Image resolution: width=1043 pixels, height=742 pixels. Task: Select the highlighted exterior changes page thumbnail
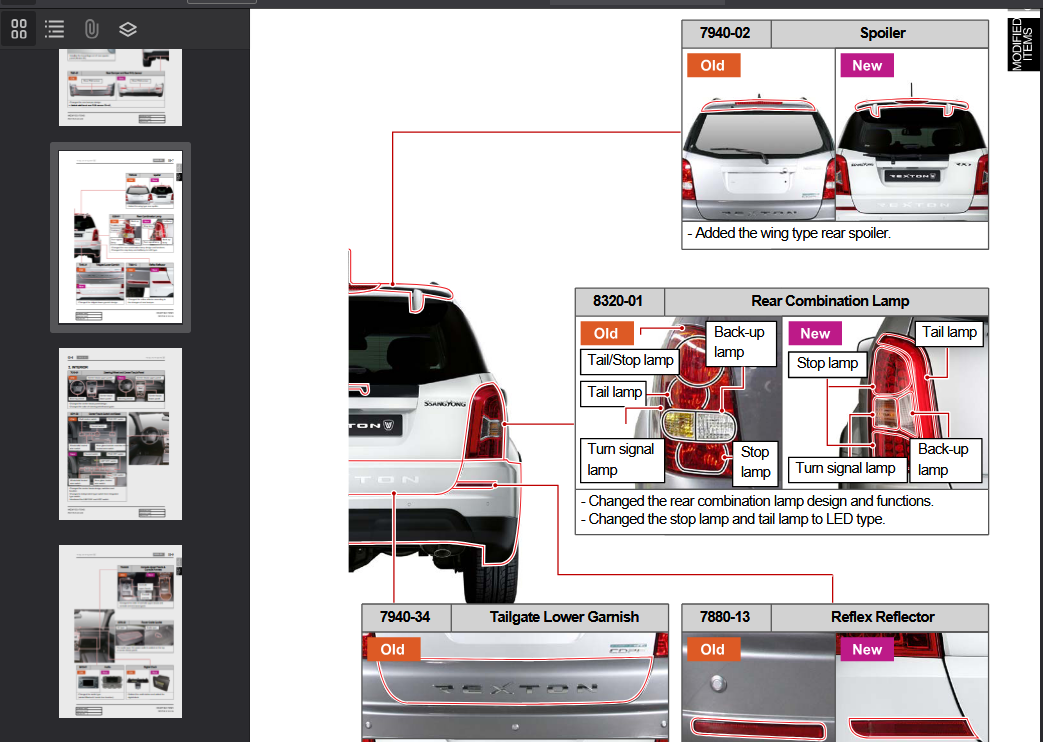[x=120, y=237]
